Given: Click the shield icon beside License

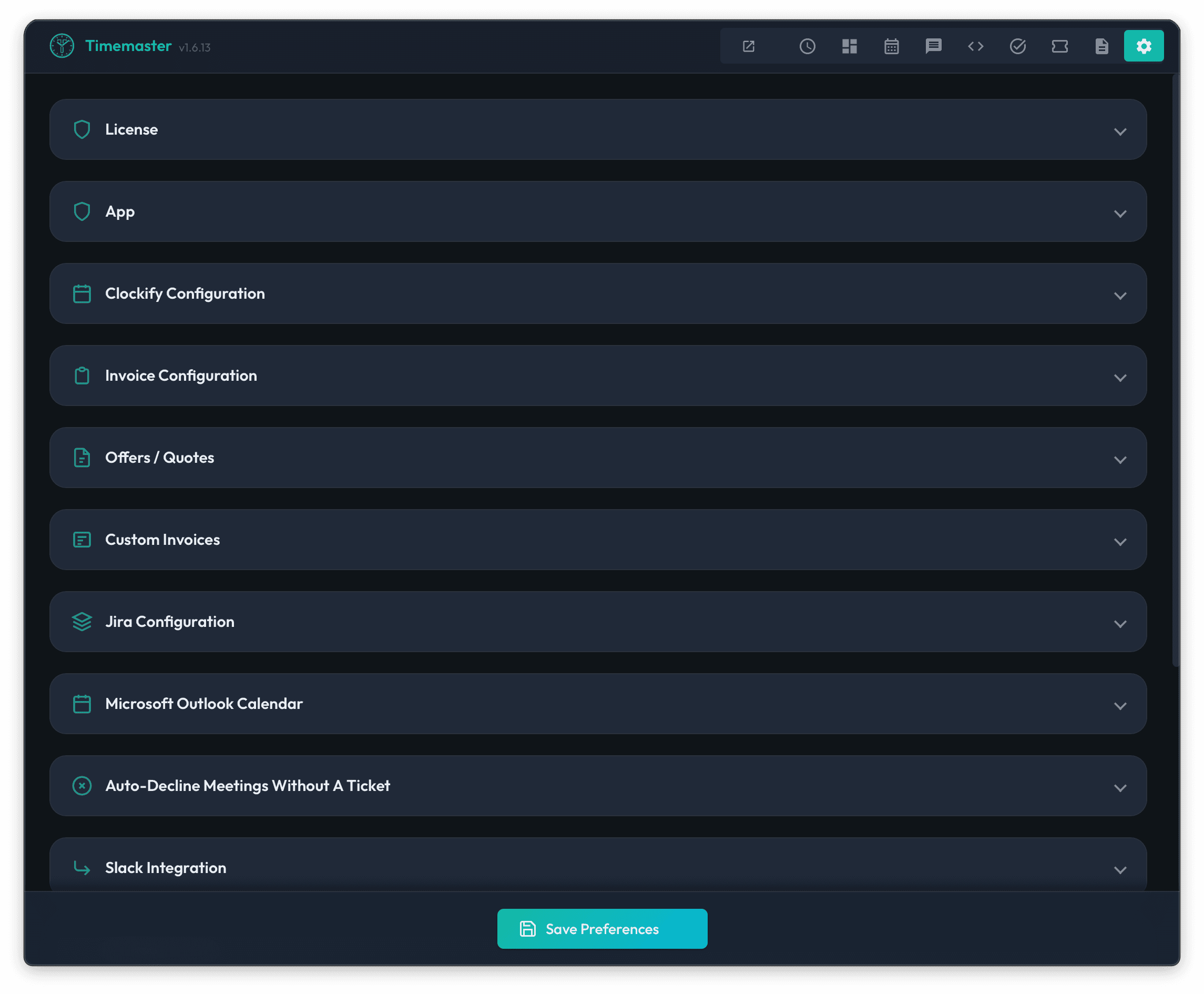Looking at the screenshot, I should point(82,129).
